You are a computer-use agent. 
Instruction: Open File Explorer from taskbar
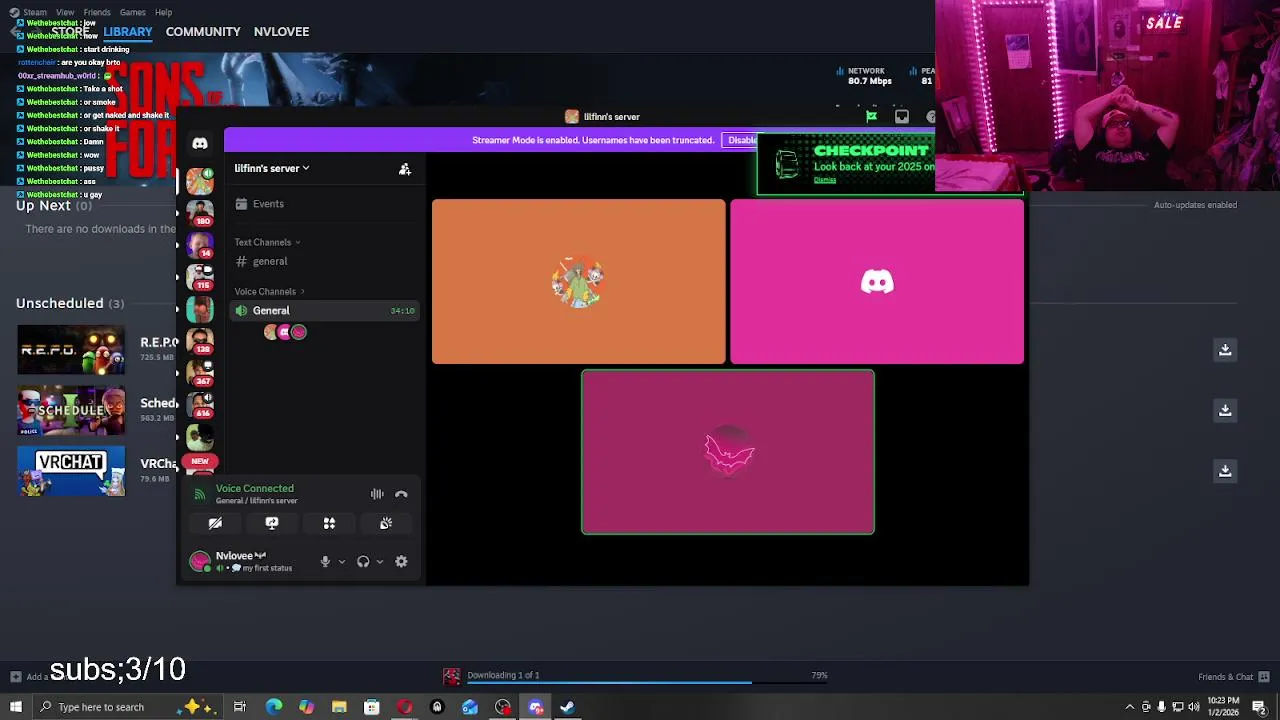(x=339, y=707)
